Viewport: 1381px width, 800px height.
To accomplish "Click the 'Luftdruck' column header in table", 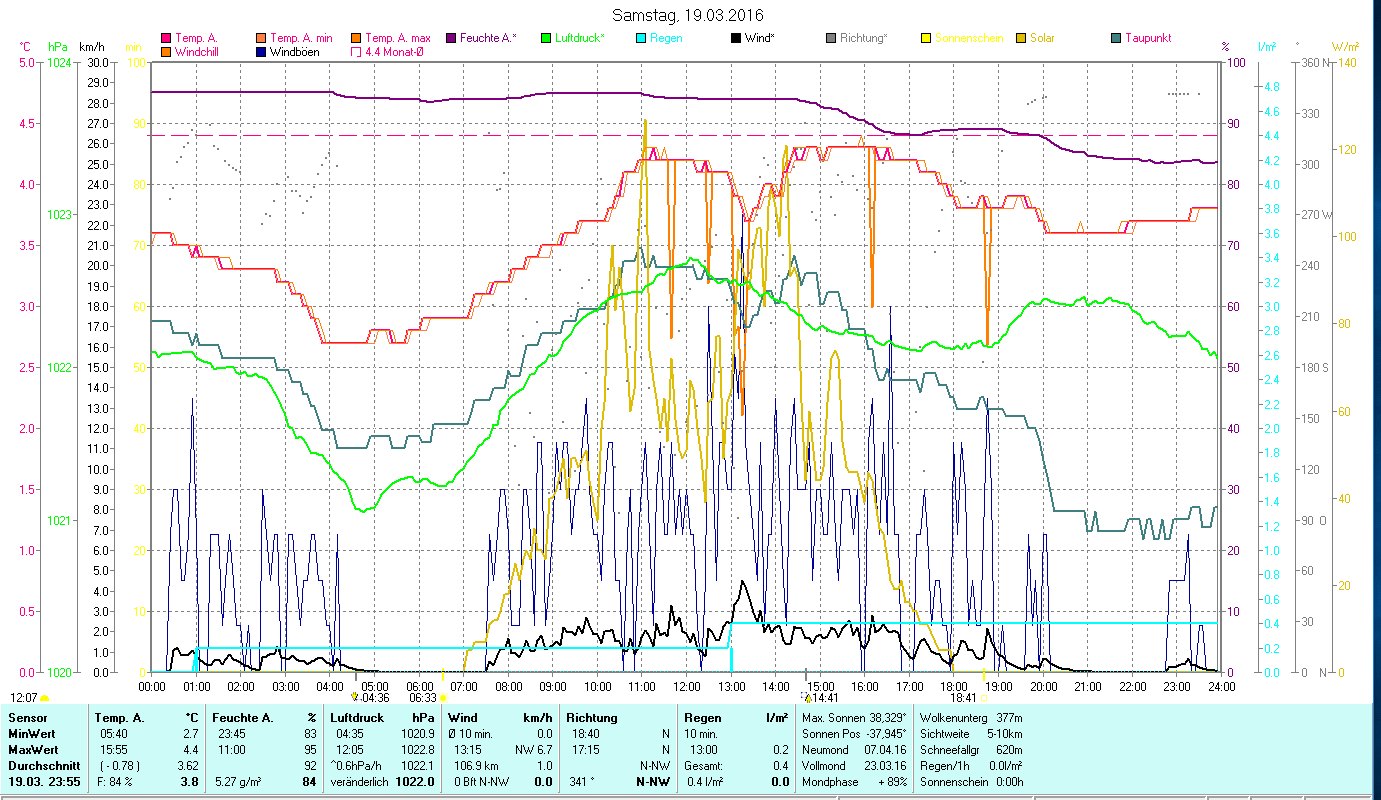I will (x=359, y=718).
